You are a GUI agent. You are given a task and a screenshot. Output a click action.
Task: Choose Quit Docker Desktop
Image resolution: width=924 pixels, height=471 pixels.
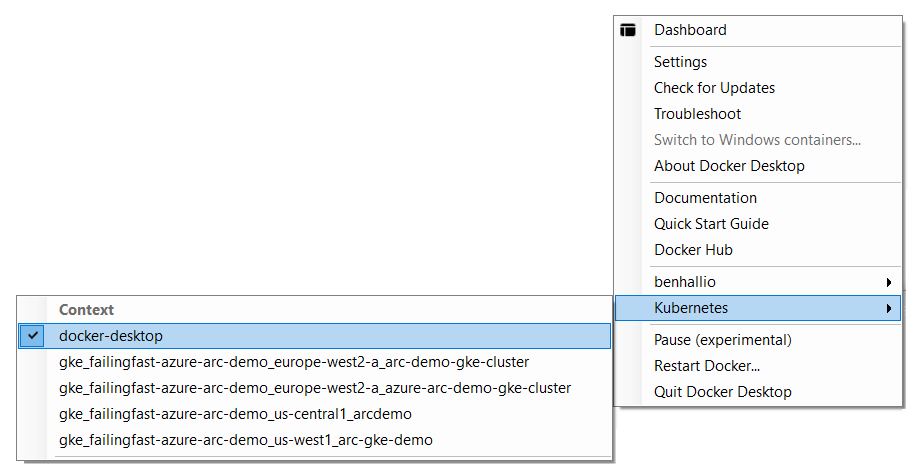coord(722,392)
